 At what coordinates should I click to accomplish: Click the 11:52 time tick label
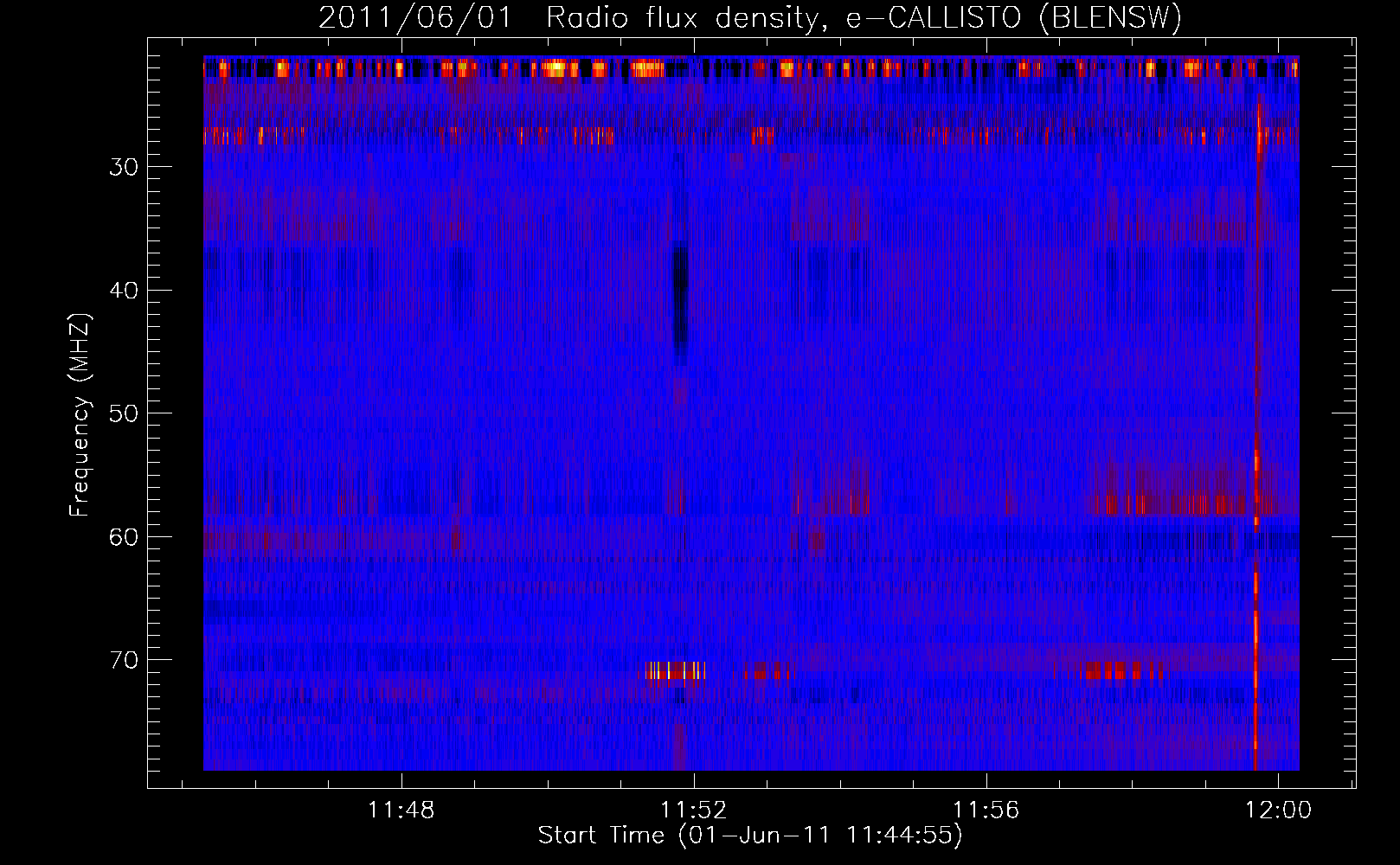pyautogui.click(x=694, y=811)
